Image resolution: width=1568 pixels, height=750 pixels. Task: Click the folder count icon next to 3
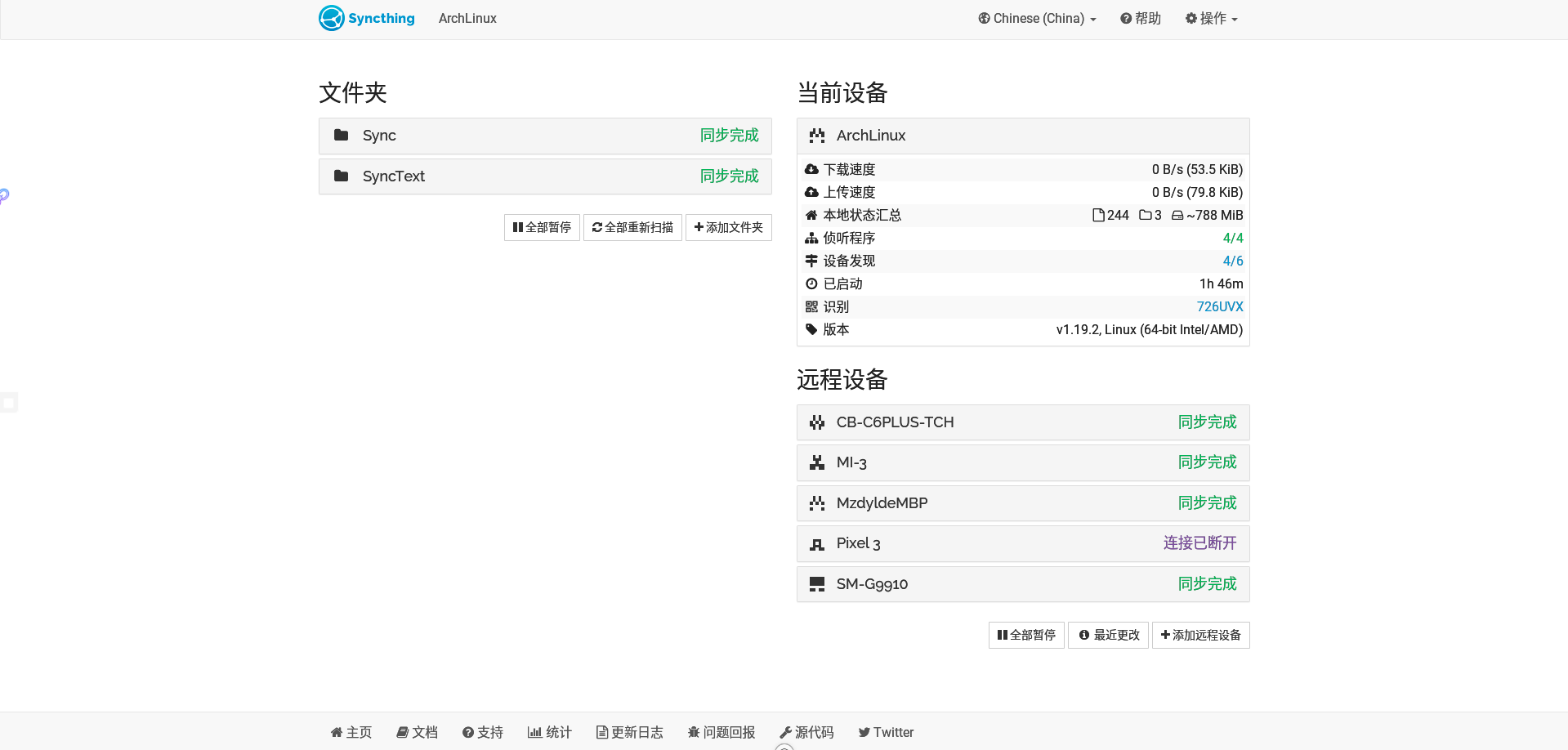(1146, 215)
